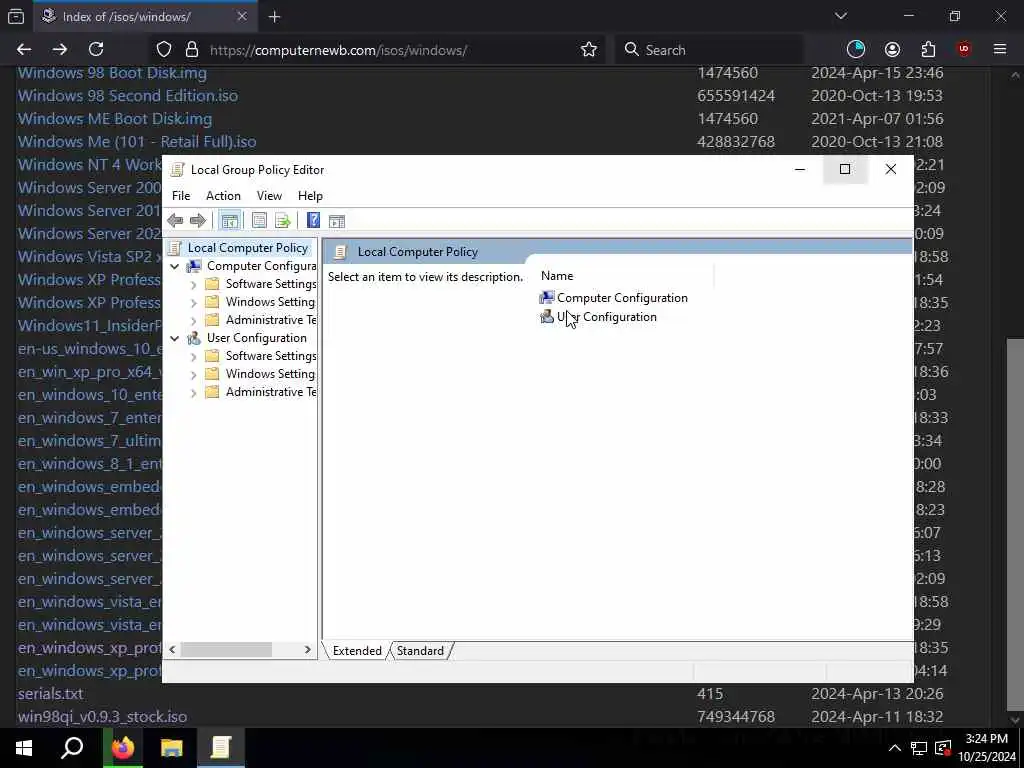
Task: Bookmark this page with the star icon
Action: tap(589, 50)
